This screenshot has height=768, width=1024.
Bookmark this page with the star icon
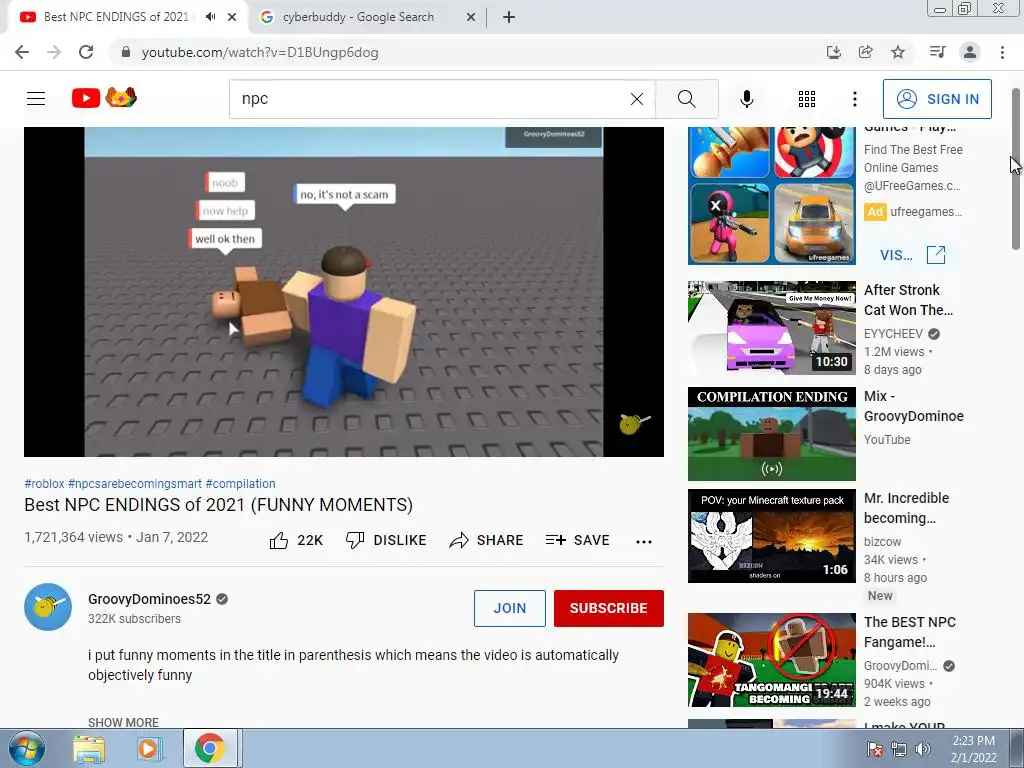click(898, 52)
